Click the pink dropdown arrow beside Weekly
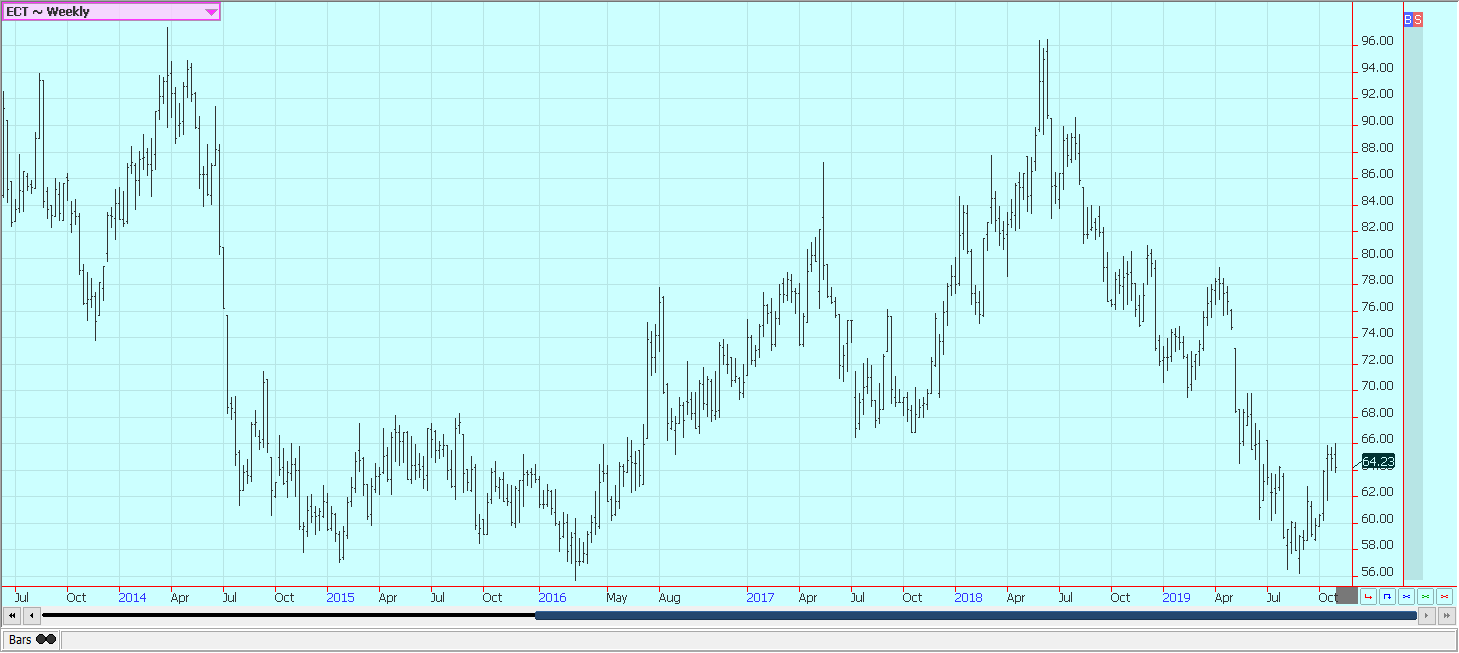This screenshot has height=653, width=1459. 210,12
